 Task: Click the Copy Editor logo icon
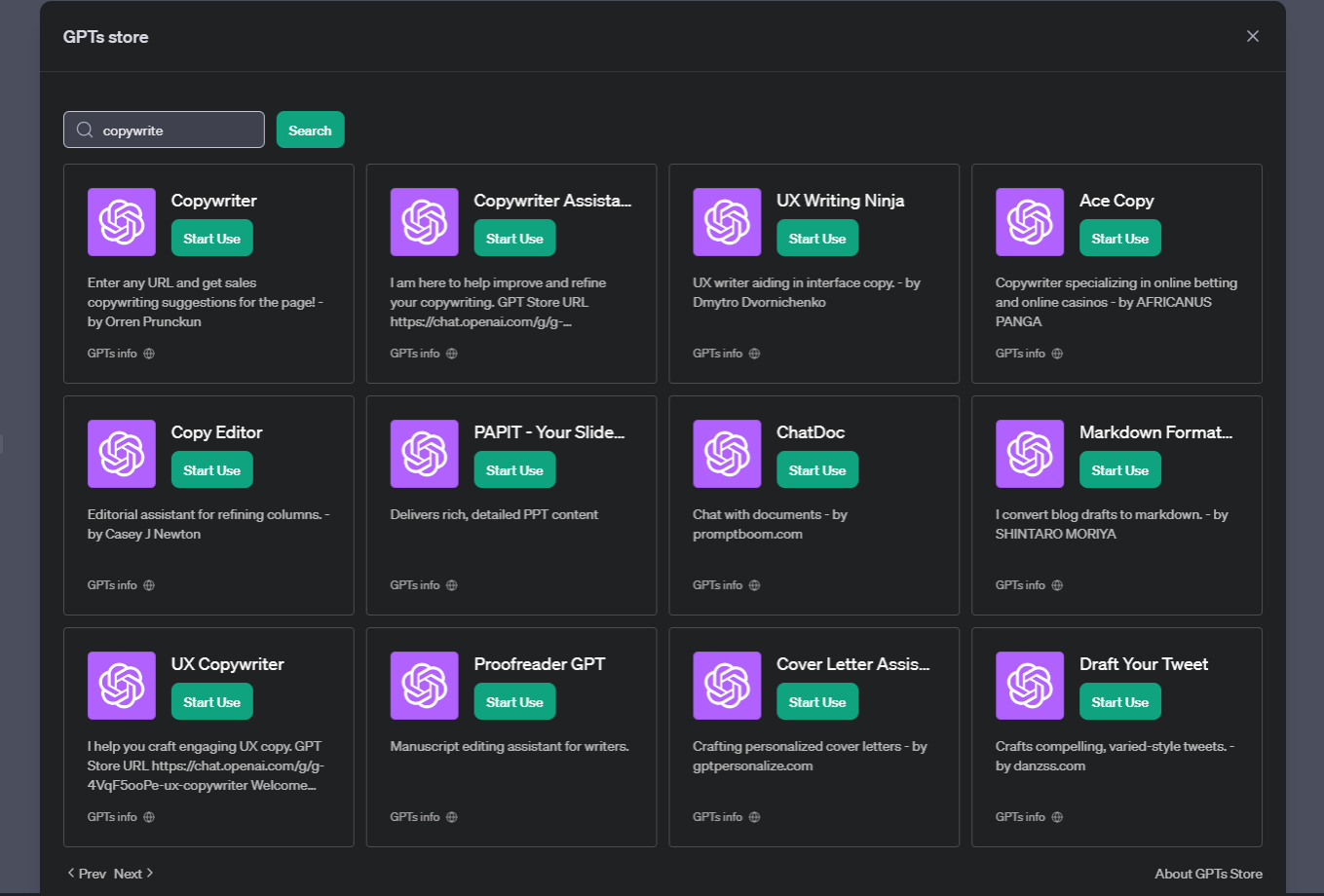pyautogui.click(x=122, y=454)
